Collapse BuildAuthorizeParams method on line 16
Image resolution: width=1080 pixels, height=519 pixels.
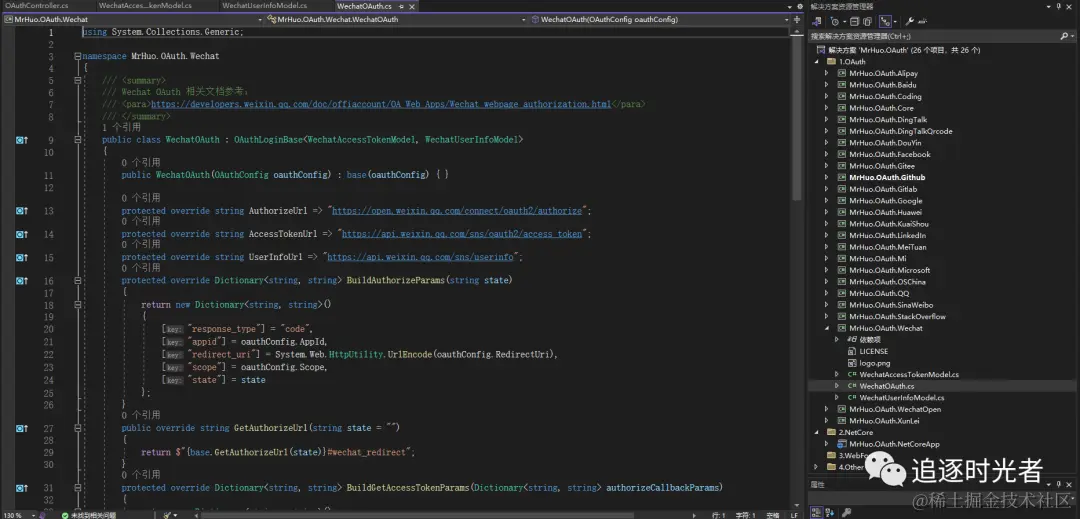click(76, 280)
